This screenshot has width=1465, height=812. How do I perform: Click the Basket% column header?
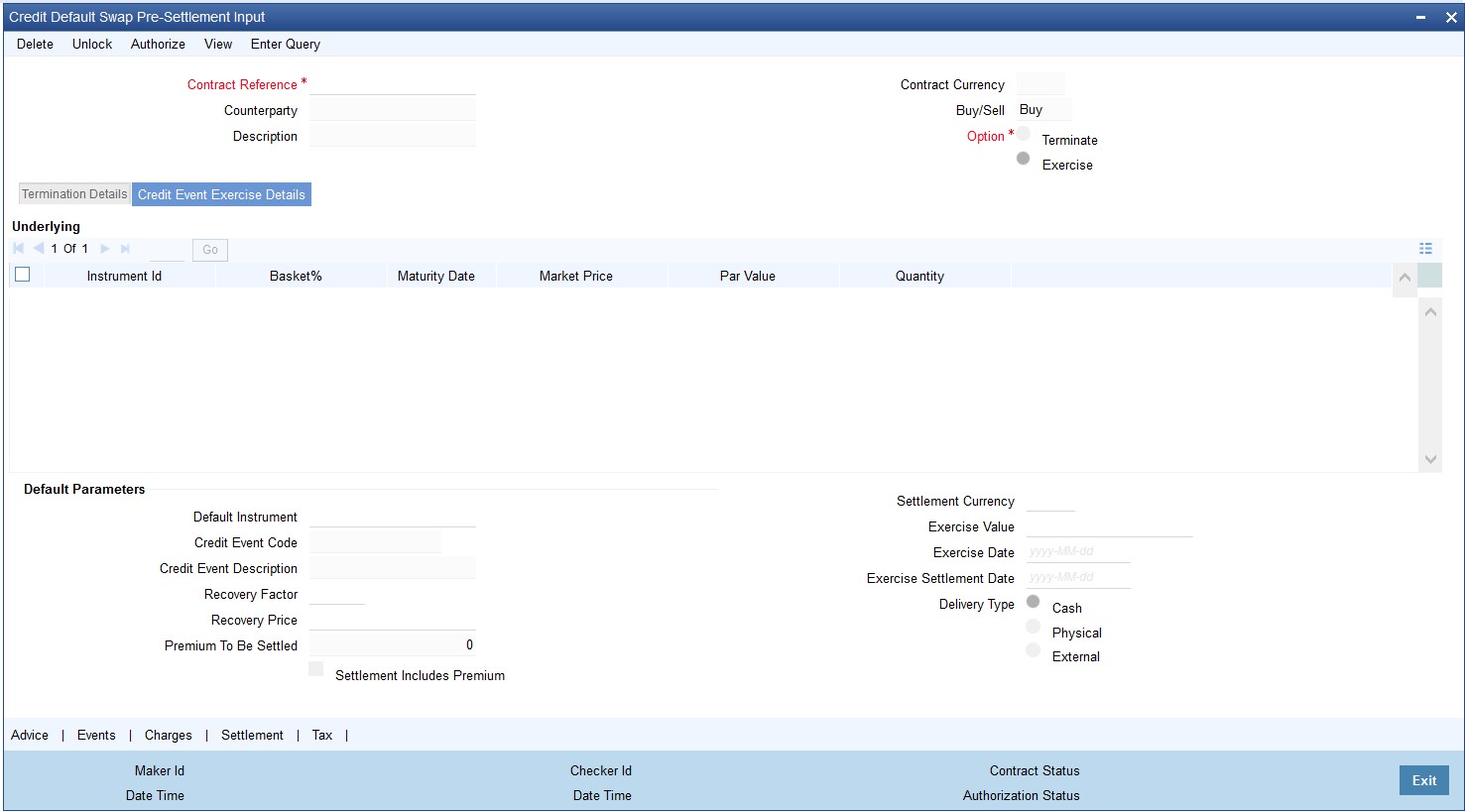(x=296, y=276)
